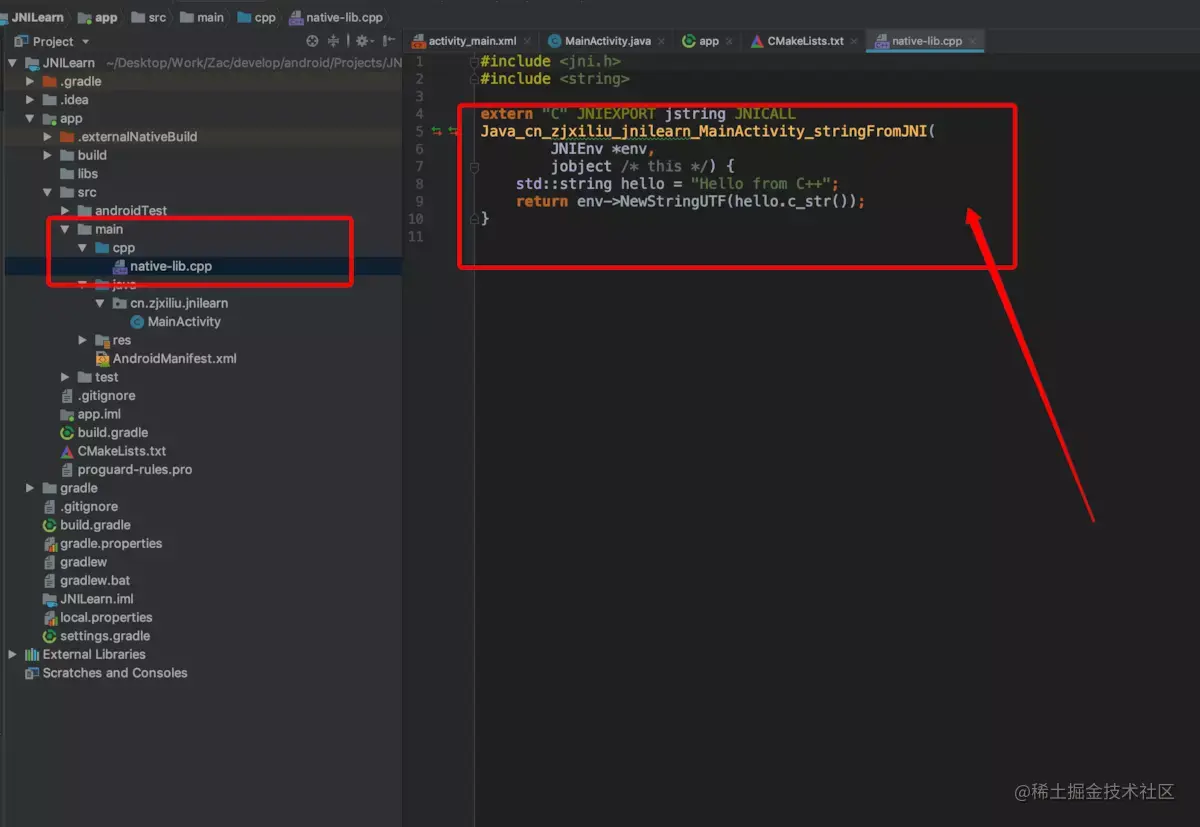
Task: Click the External Libraries bar-chart icon
Action: (x=32, y=655)
